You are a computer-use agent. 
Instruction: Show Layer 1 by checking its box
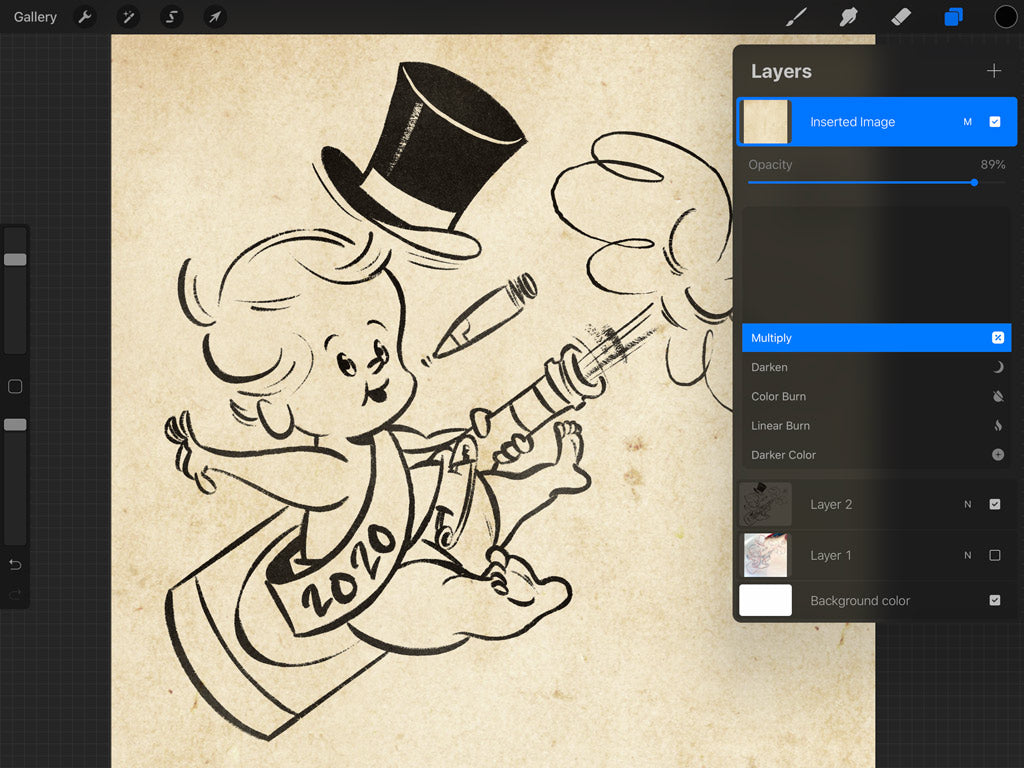point(994,555)
